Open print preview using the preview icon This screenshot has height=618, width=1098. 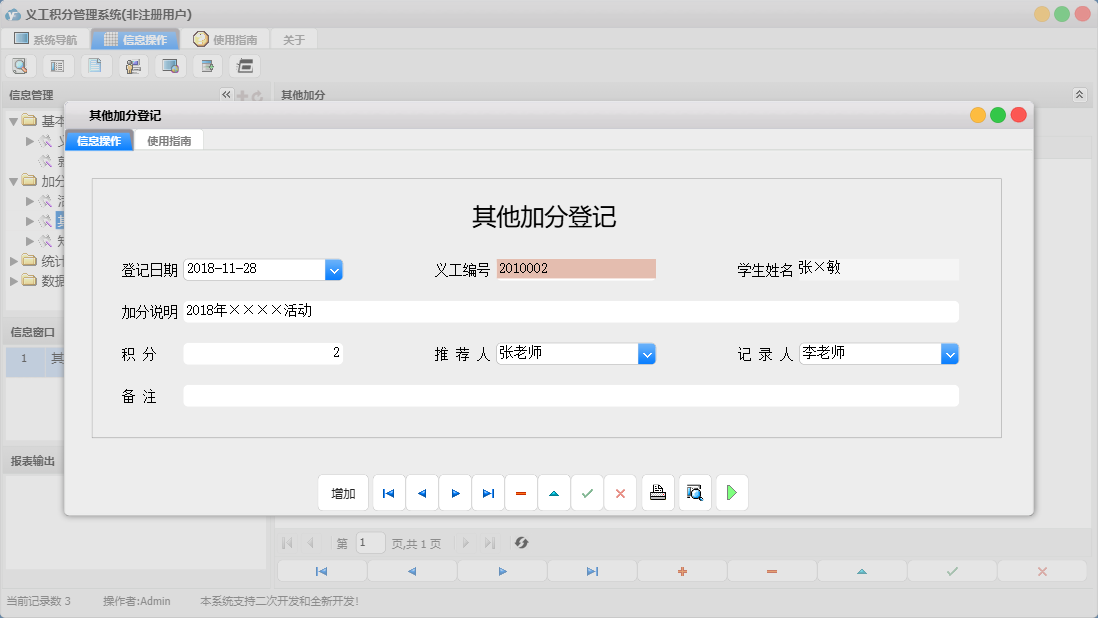pyautogui.click(x=694, y=492)
